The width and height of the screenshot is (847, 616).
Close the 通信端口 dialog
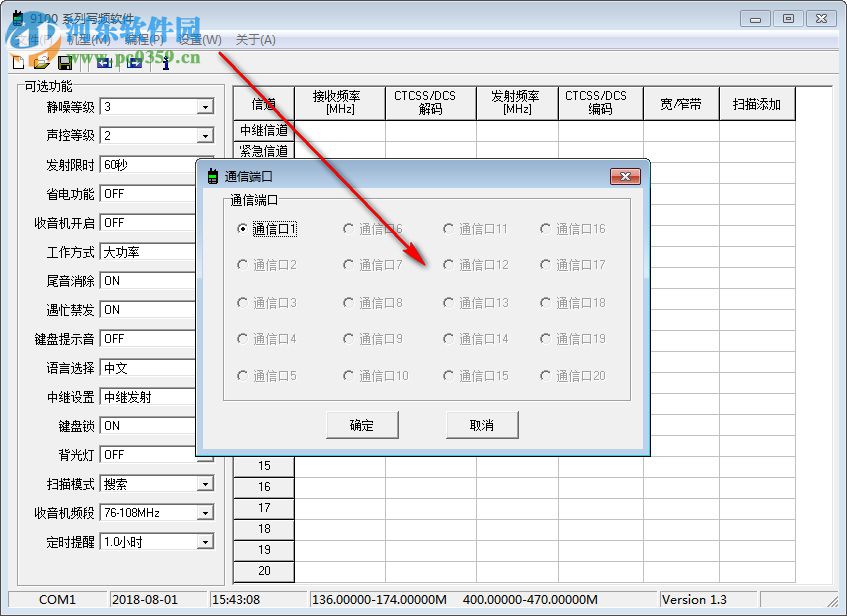625,177
